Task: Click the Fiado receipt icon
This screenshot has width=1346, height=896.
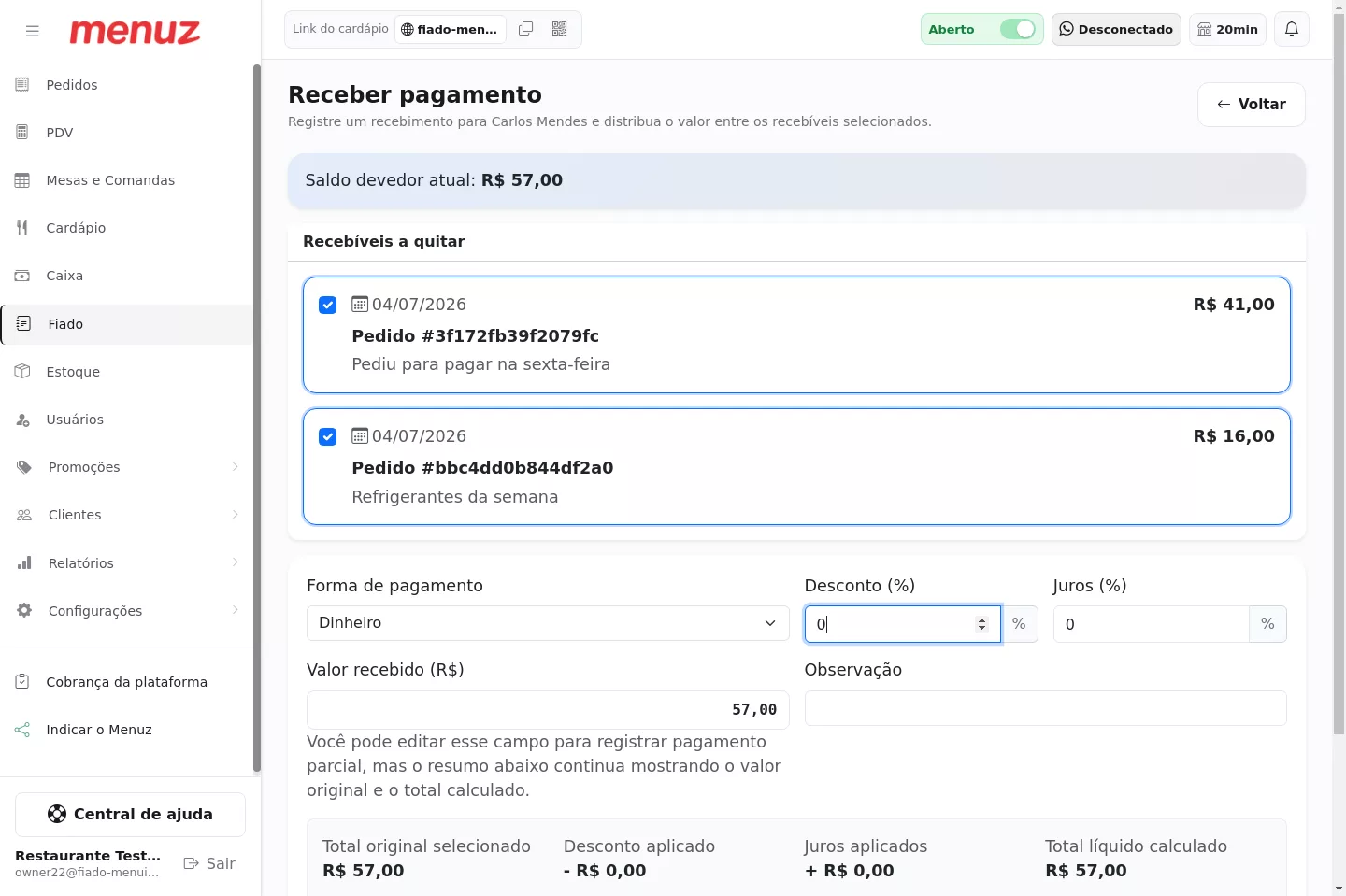Action: pos(24,323)
